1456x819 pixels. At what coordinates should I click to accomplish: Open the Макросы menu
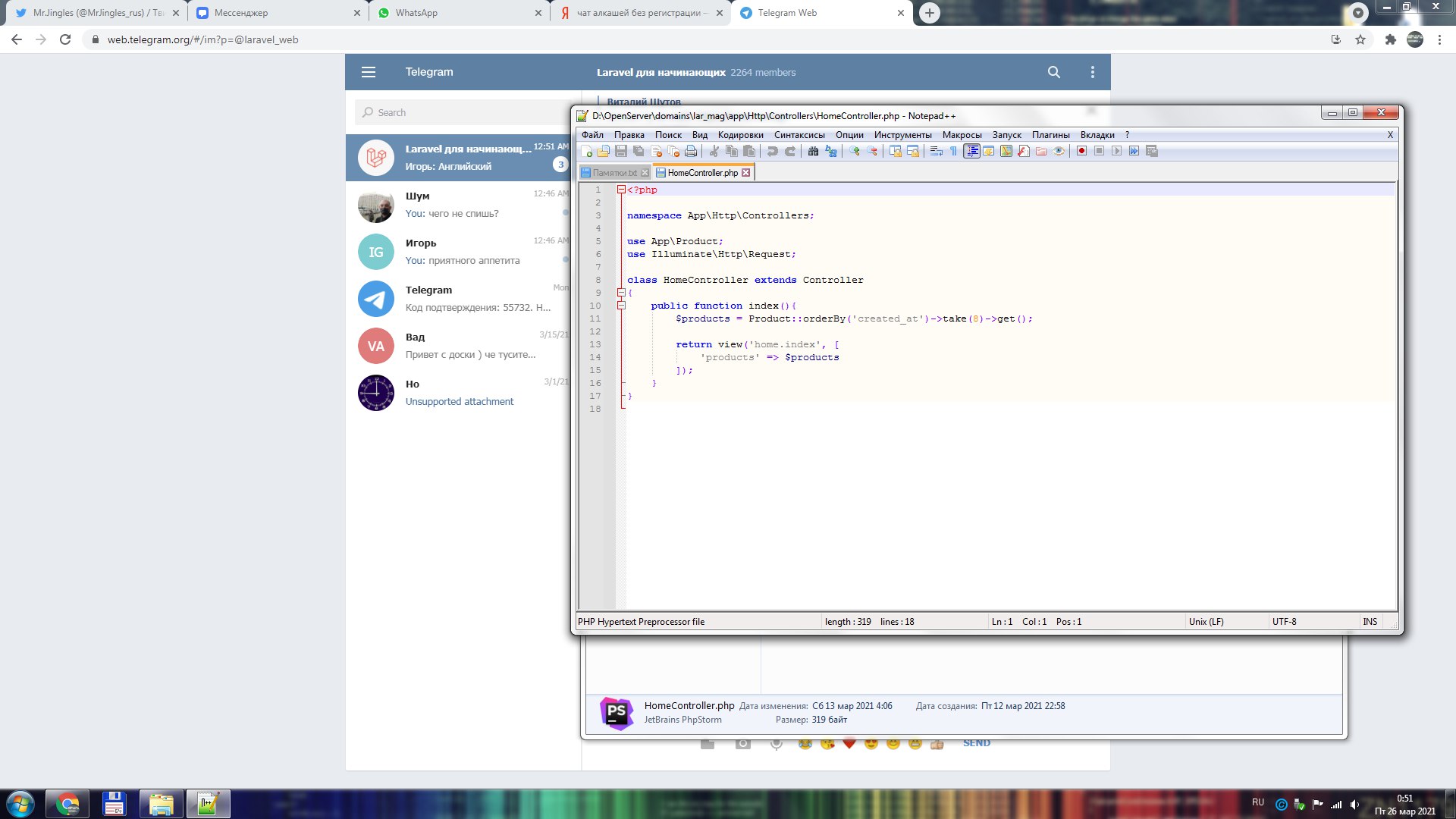[x=962, y=135]
